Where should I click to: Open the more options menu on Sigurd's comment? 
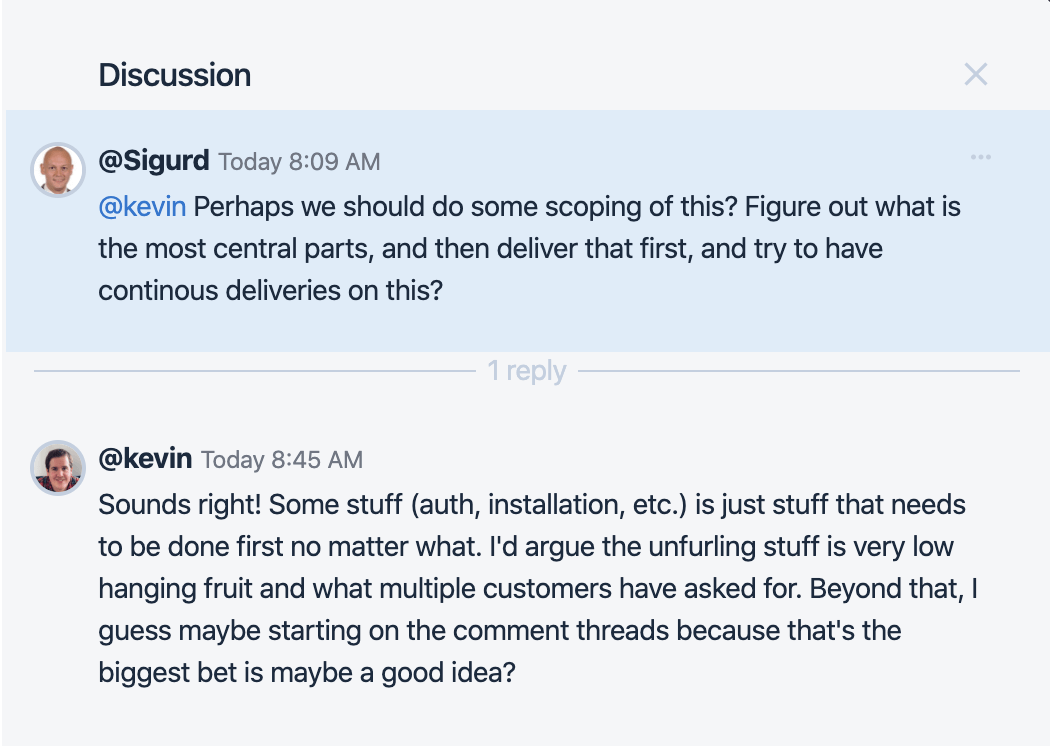pyautogui.click(x=980, y=158)
